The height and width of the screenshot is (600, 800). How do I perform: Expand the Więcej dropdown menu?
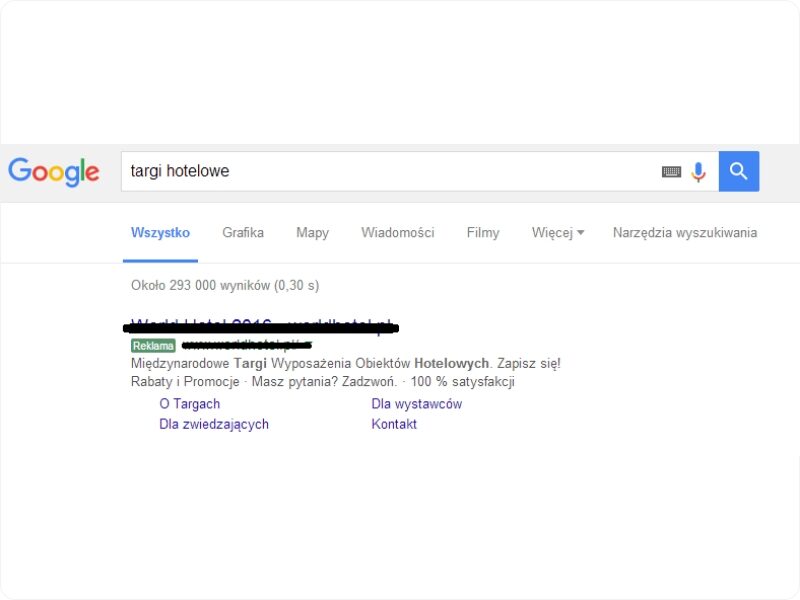coord(557,233)
